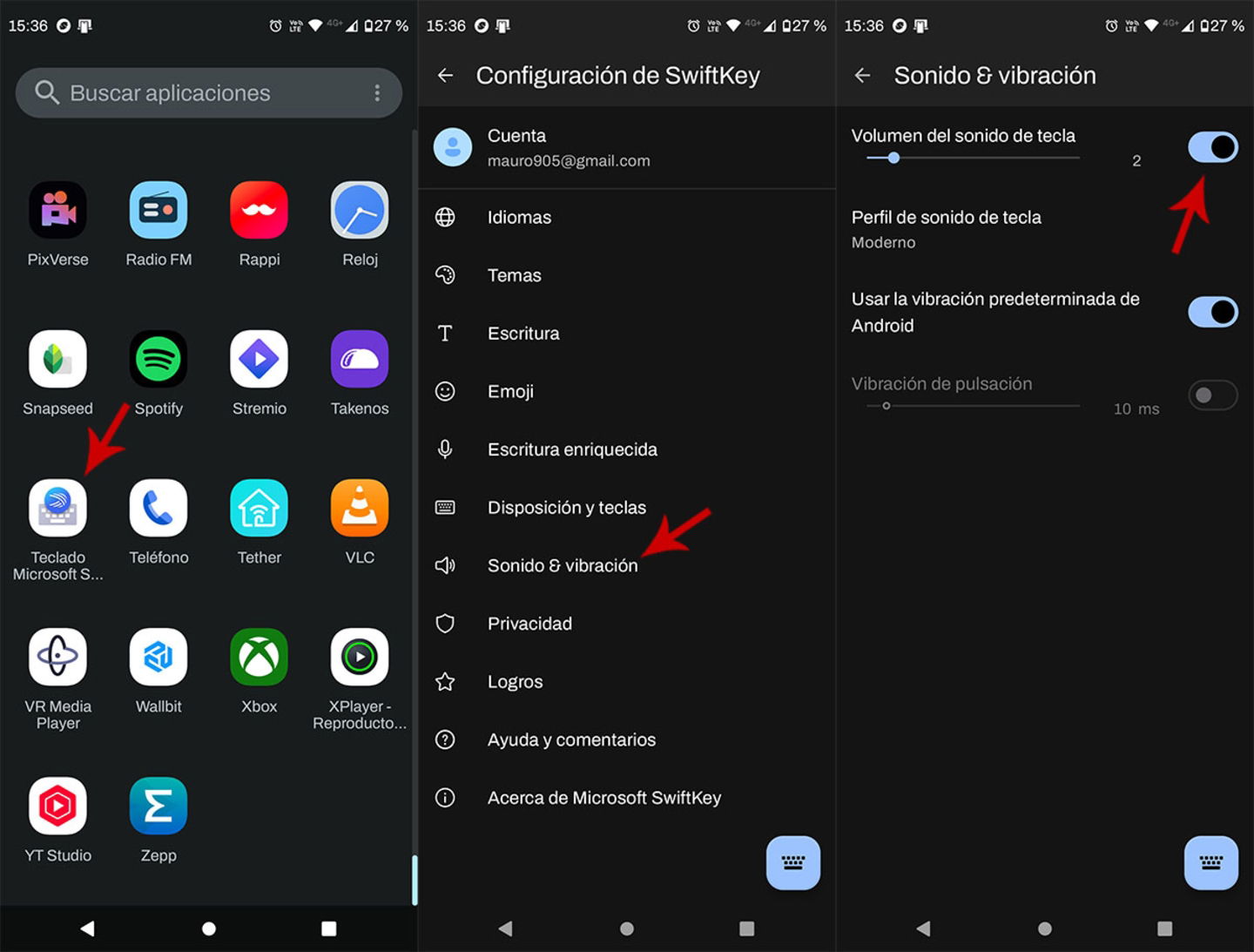
Task: Open Teclado Microsoft SwiftKey app
Action: pyautogui.click(x=57, y=508)
